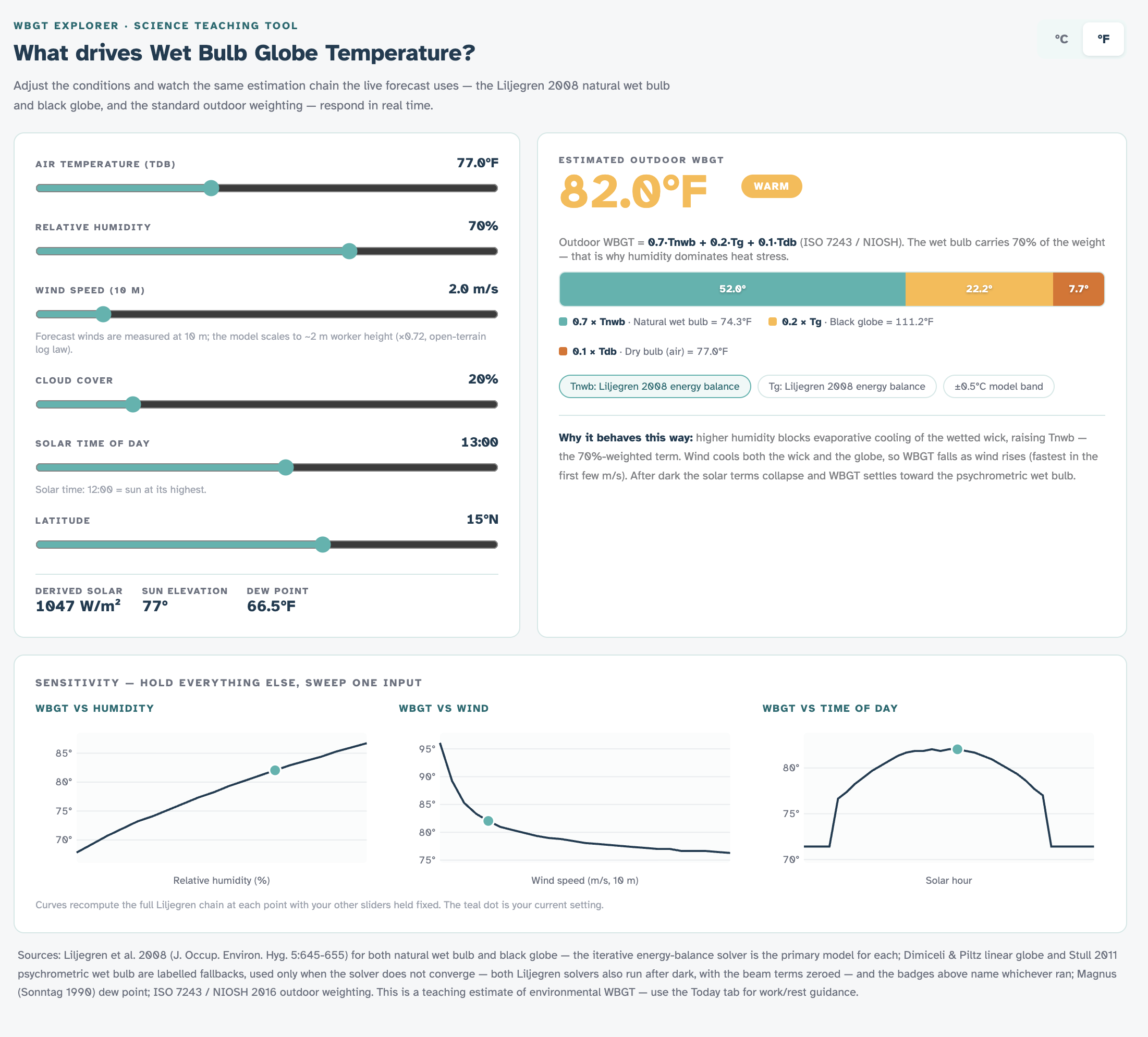Click the Cloud Cover slider handle
This screenshot has width=1148, height=1037.
[132, 405]
